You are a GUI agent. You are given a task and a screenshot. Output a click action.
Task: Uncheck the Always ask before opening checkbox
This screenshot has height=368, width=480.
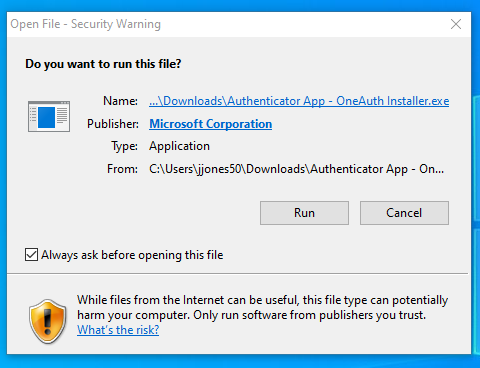[x=31, y=255]
